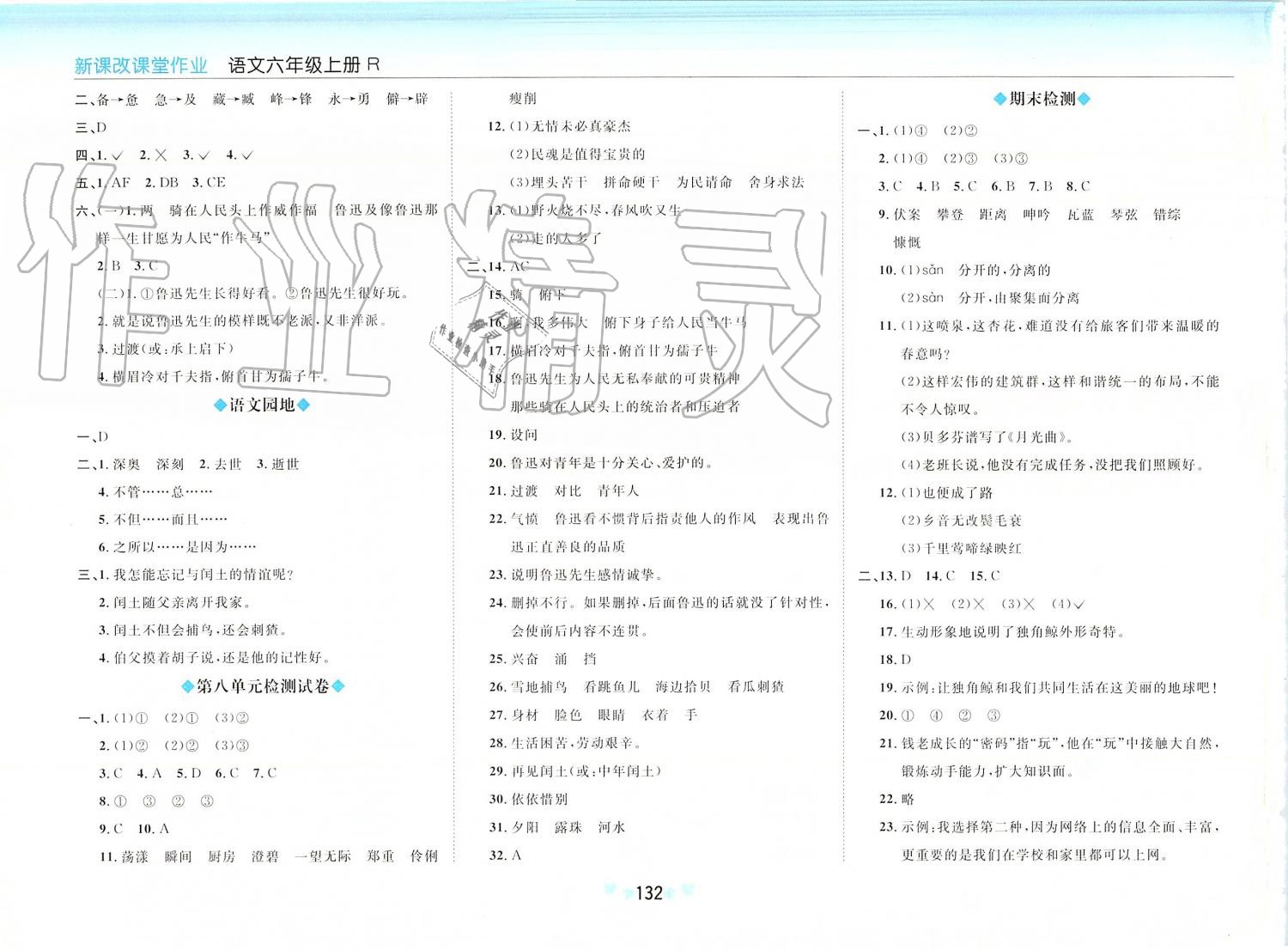Click the answer line 9. C 10. A
The width and height of the screenshot is (1288, 950).
click(134, 829)
